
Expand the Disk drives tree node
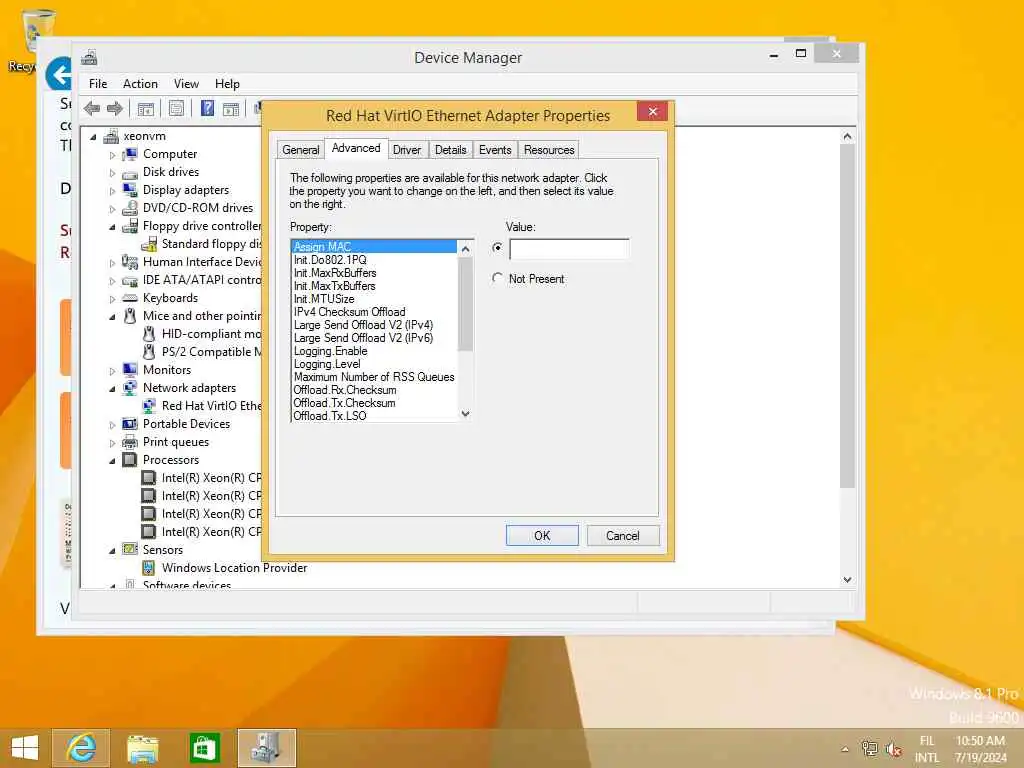(112, 173)
